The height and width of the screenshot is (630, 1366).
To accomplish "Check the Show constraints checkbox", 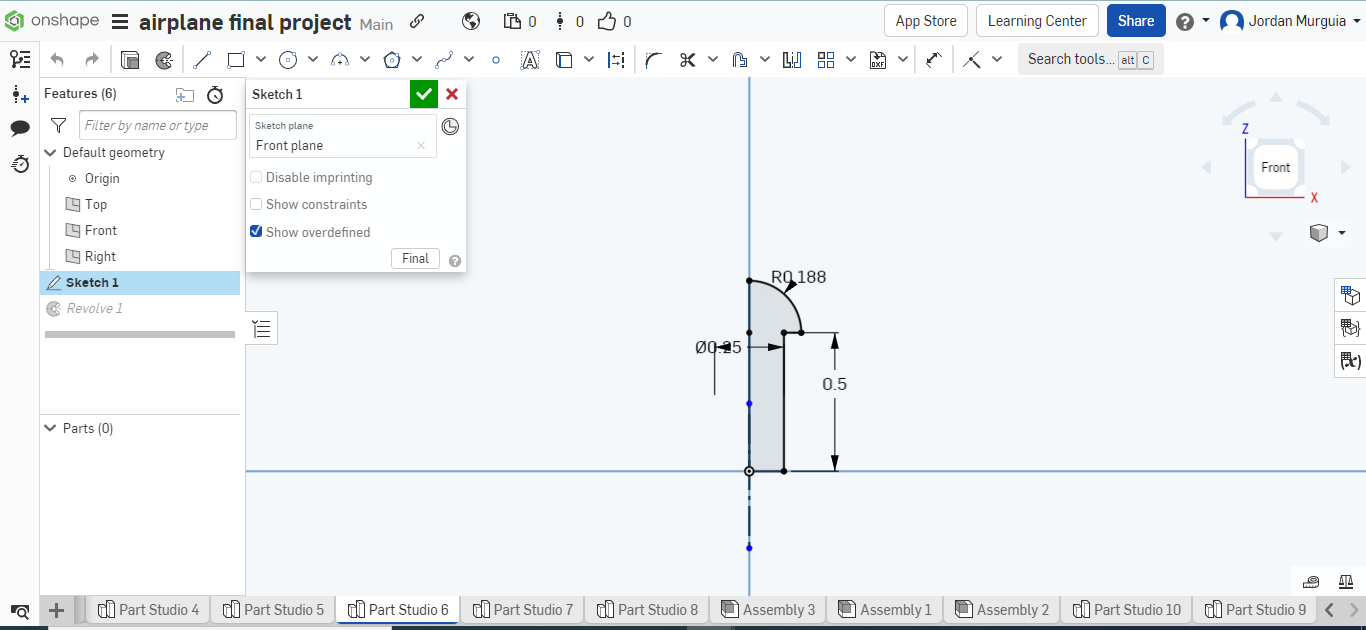I will [x=256, y=204].
